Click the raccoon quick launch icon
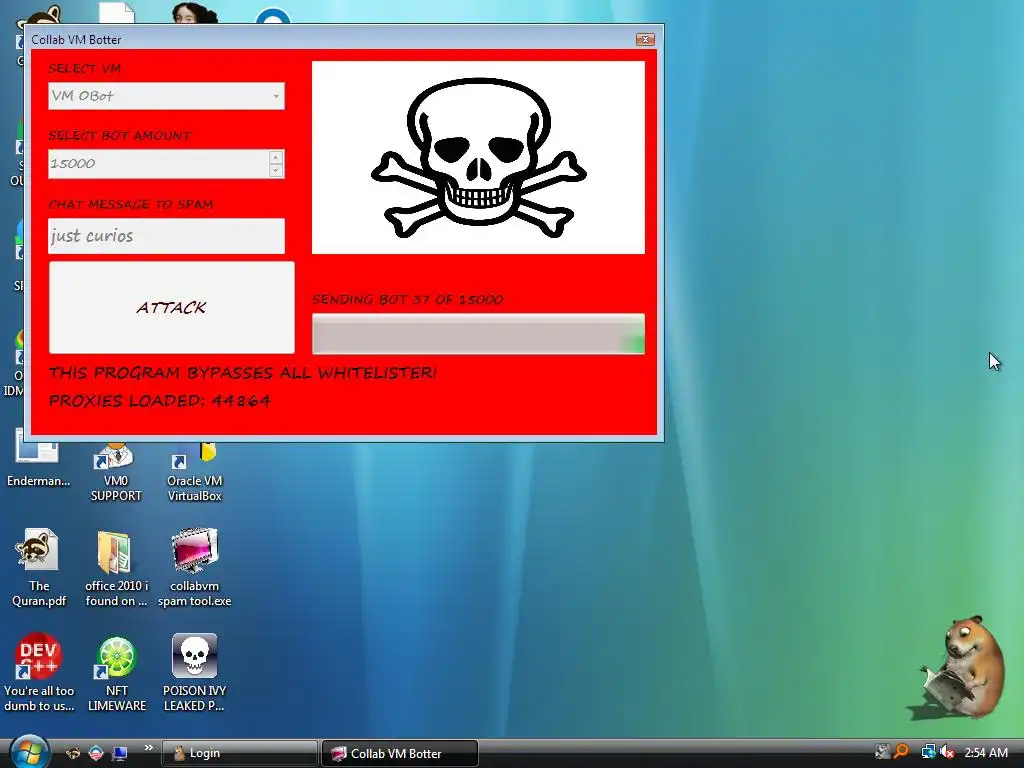Viewport: 1024px width, 768px height. click(x=73, y=753)
